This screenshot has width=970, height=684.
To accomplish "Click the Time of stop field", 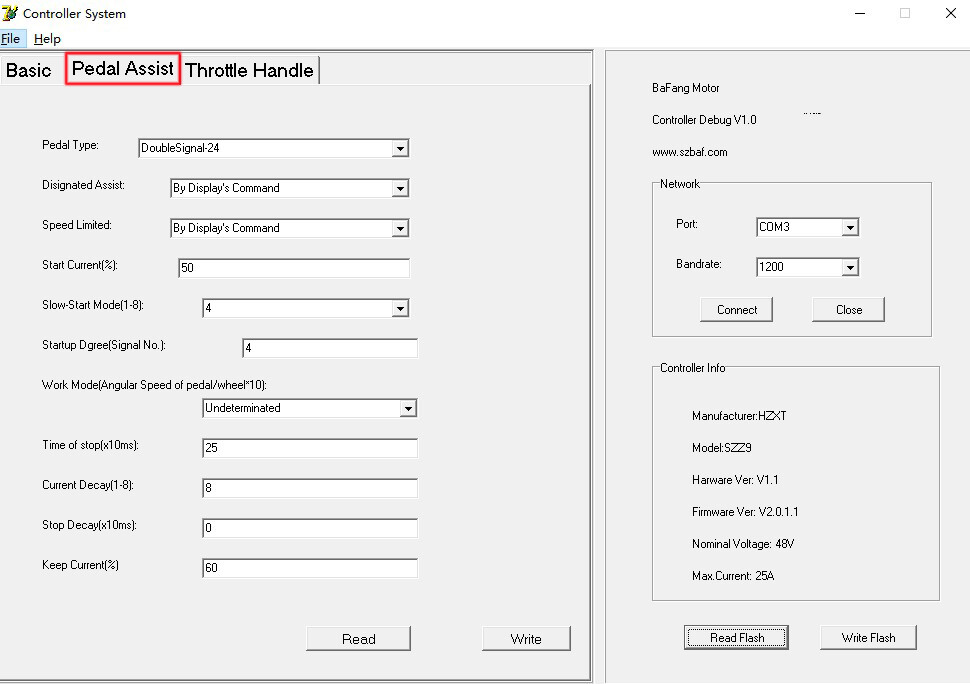I will pyautogui.click(x=309, y=448).
